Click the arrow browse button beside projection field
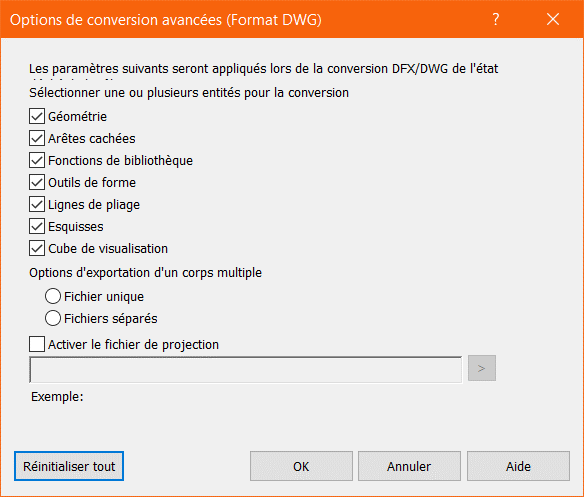This screenshot has width=584, height=497. click(x=482, y=368)
